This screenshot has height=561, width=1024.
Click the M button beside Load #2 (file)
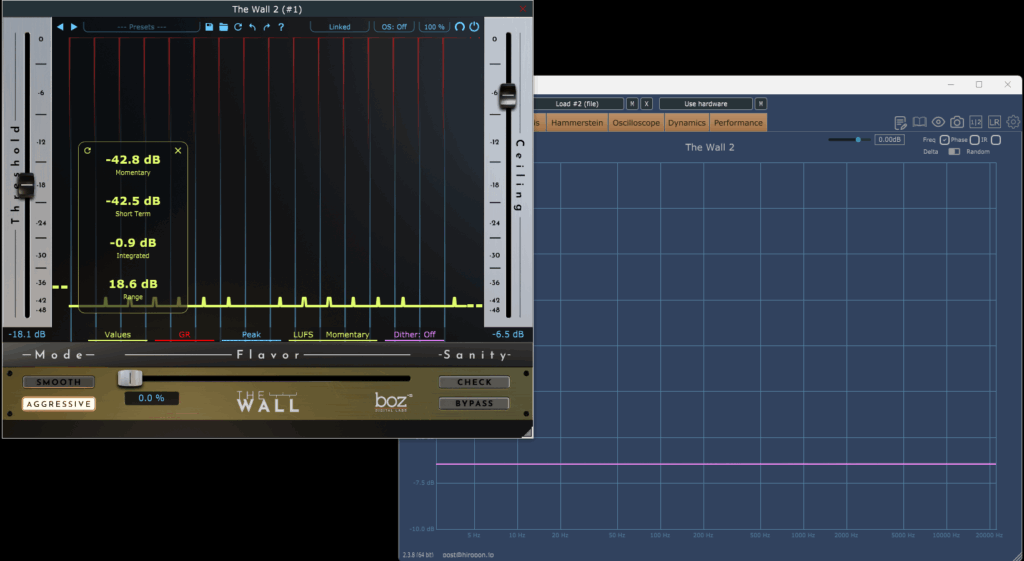632,104
